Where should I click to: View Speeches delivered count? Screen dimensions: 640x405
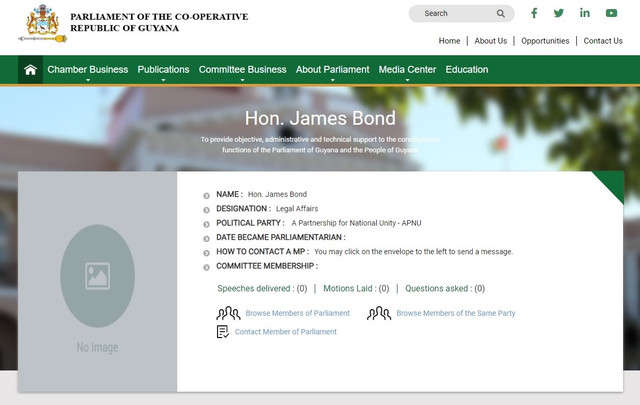(x=262, y=289)
